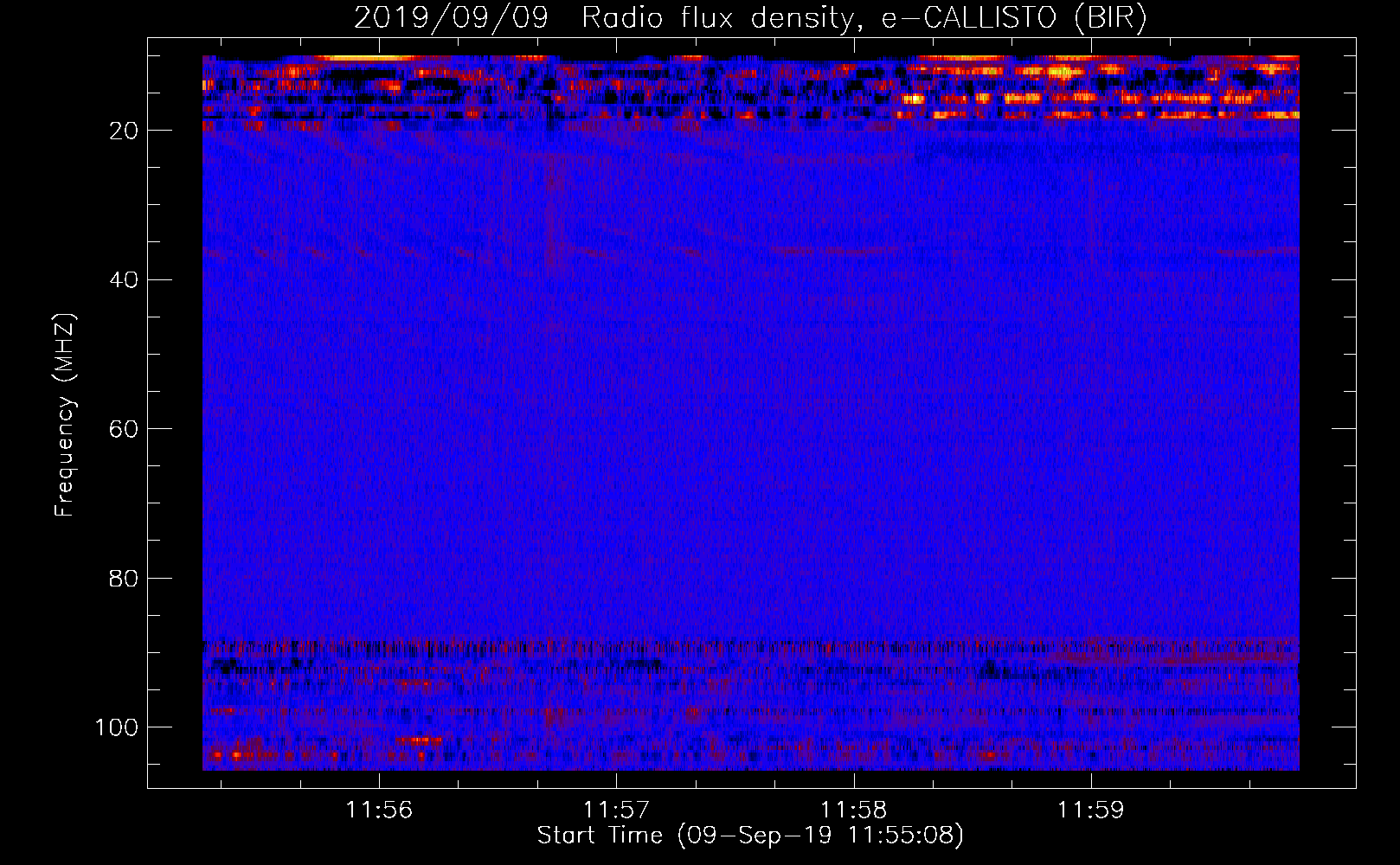Click the e-CALLISTO (BIR) title label
The image size is (1400, 865).
coord(1014,18)
